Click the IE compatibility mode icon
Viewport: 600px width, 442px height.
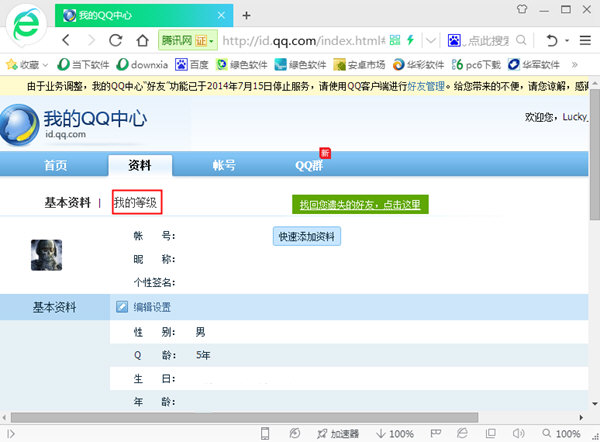click(x=462, y=433)
